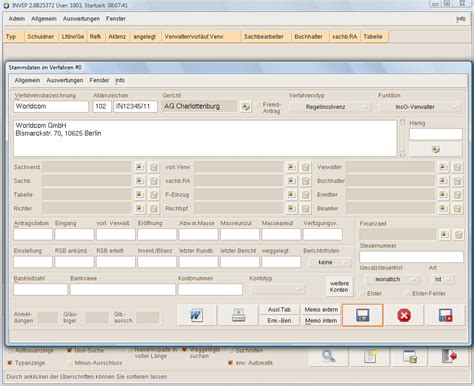Image resolution: width=474 pixels, height=386 pixels.
Task: Click the delete icon in Sachverst. row
Action: click(x=154, y=167)
